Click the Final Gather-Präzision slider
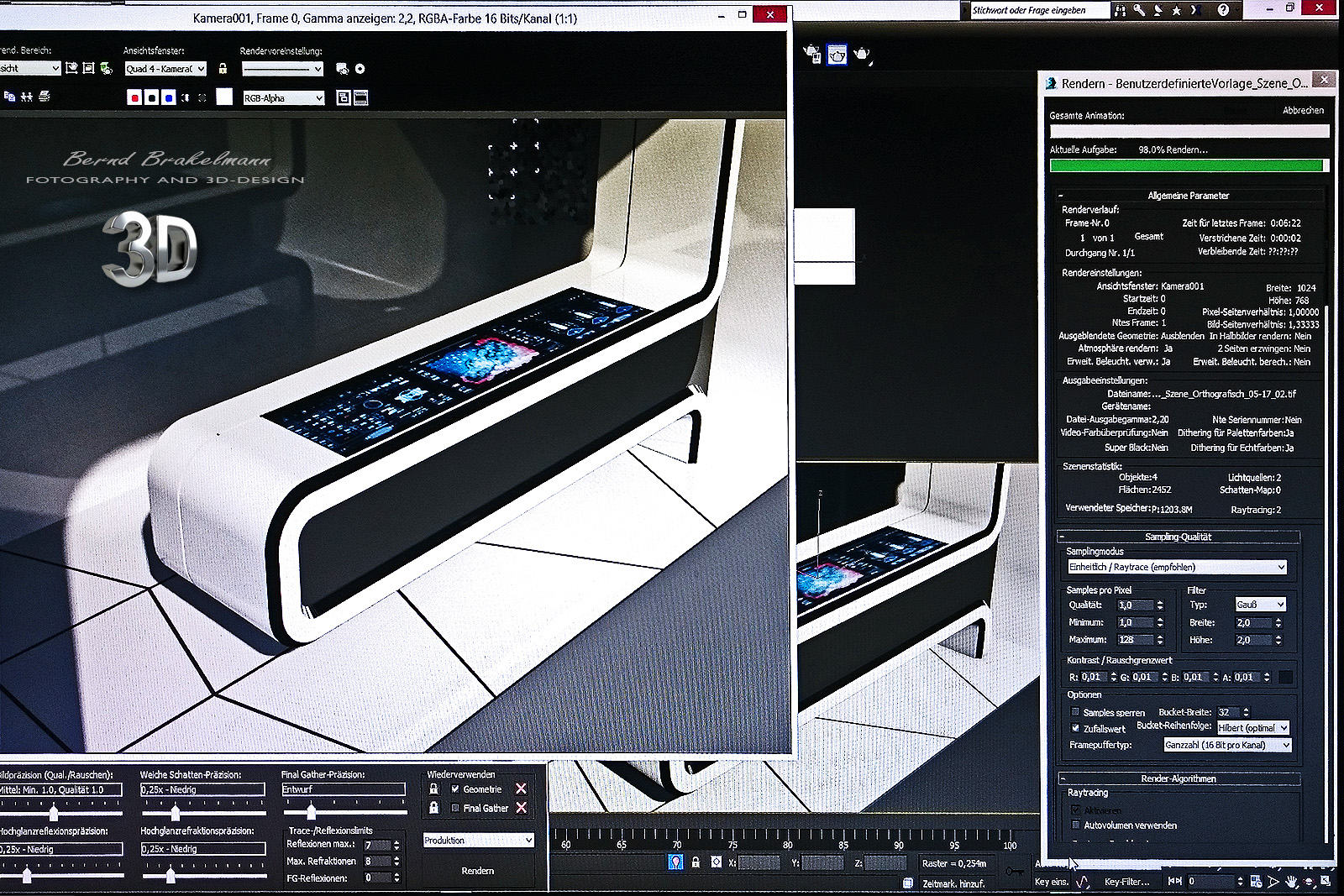The height and width of the screenshot is (896, 1344). point(312,811)
